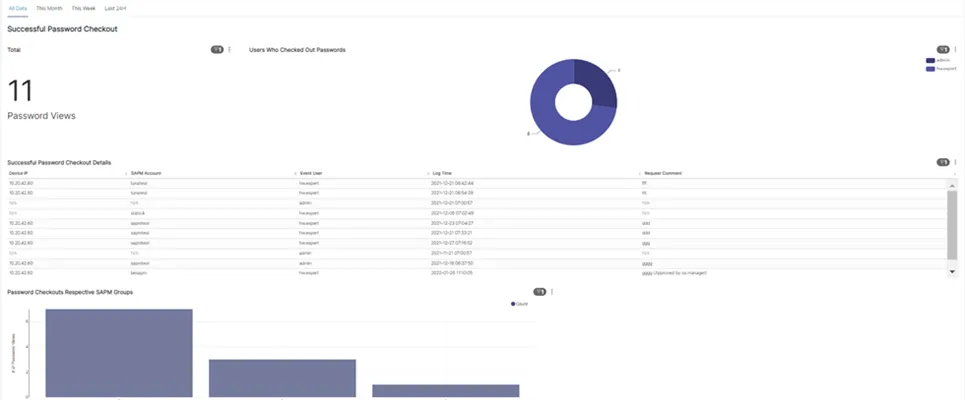
Task: Click filter badge on Checkout Details table
Action: click(x=943, y=162)
